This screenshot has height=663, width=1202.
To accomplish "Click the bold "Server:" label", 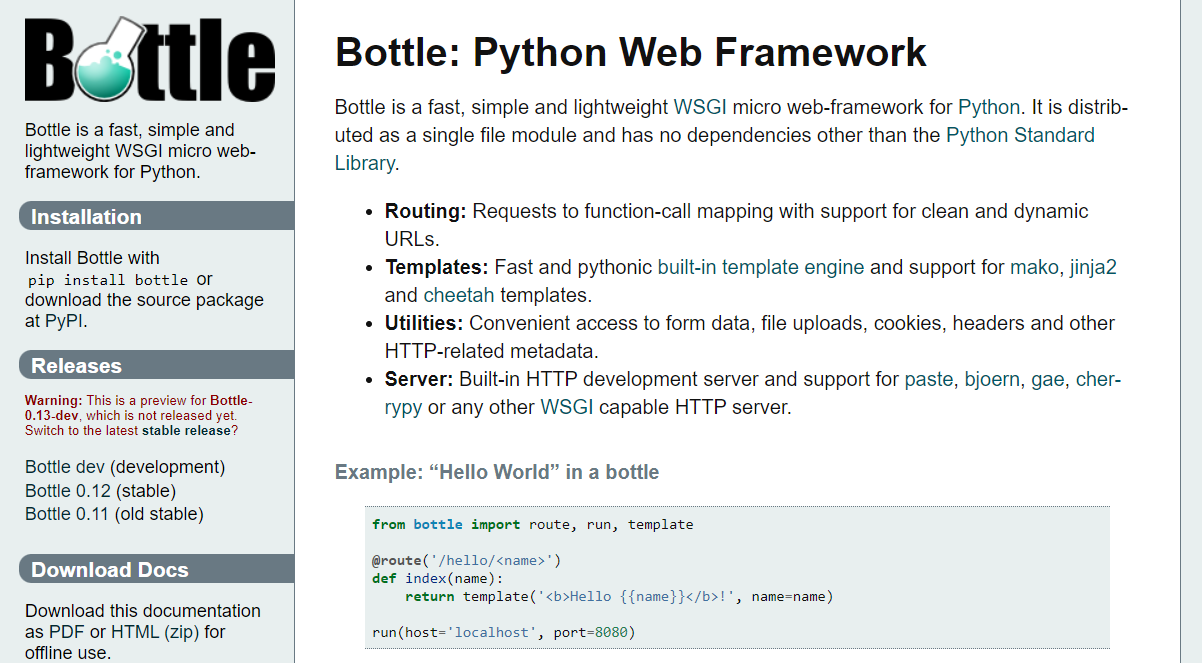I will tap(420, 380).
